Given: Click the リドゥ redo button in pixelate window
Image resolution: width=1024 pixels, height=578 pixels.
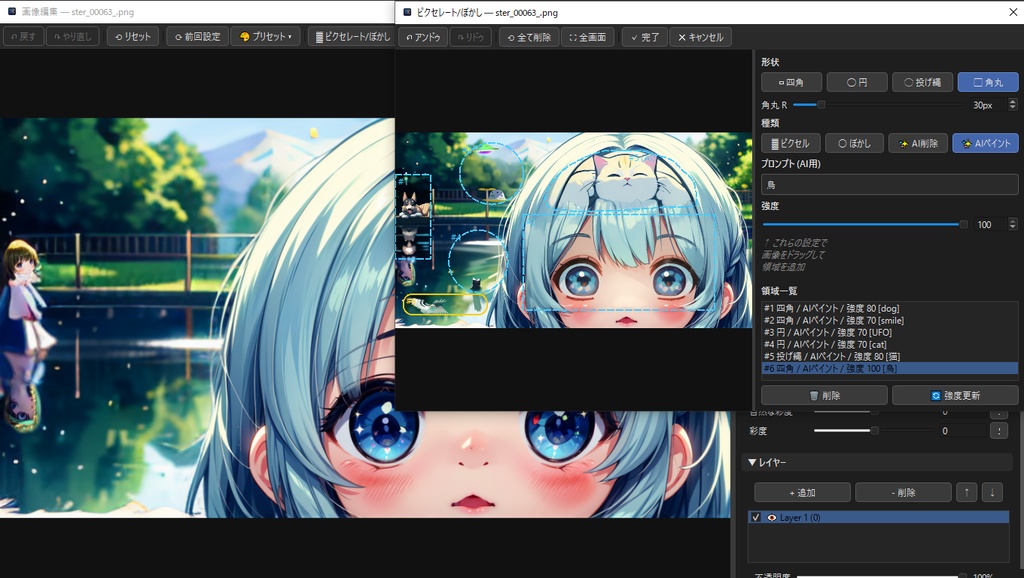Looking at the screenshot, I should point(470,37).
